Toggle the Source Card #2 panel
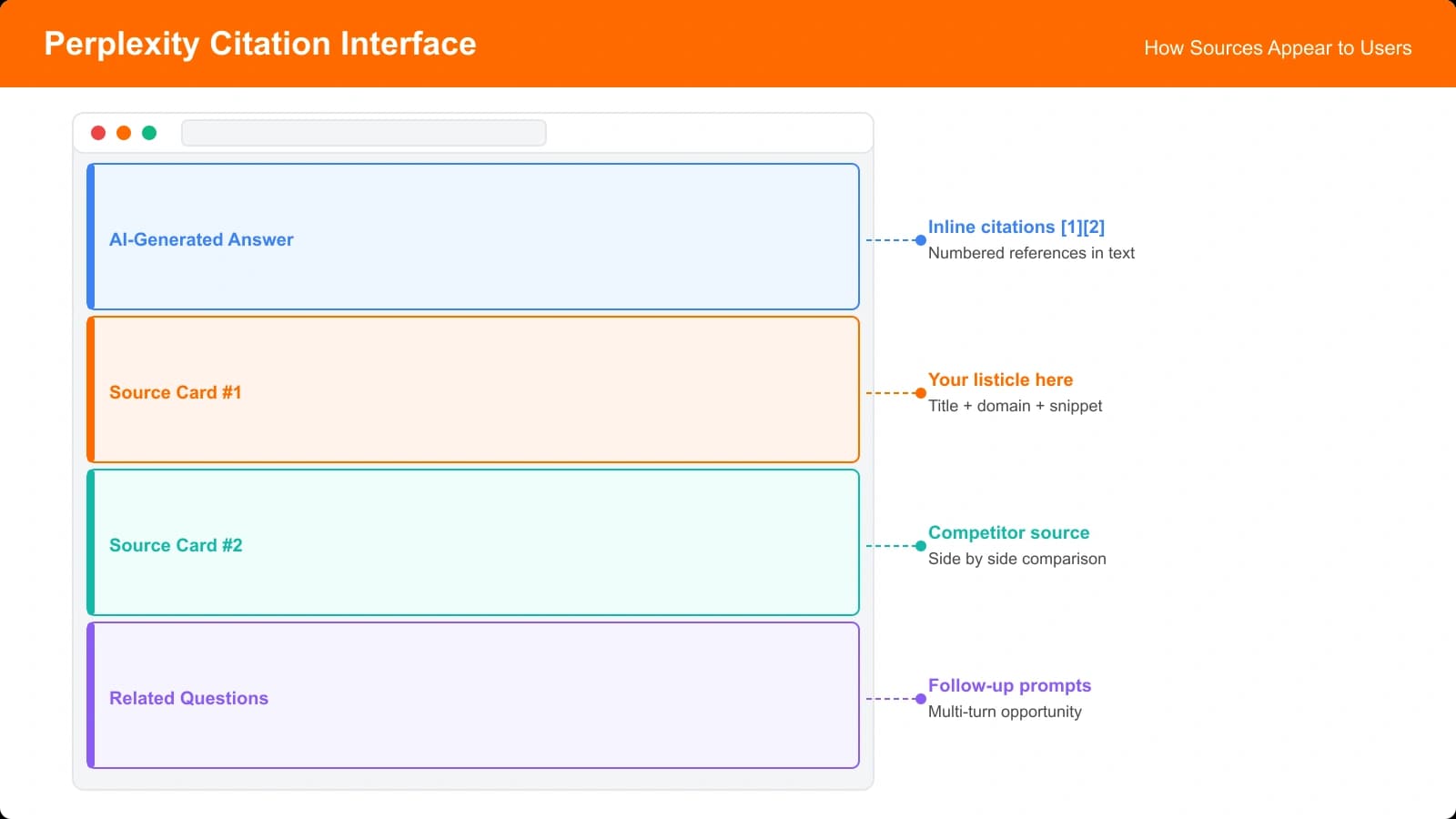1456x819 pixels. pyautogui.click(x=473, y=542)
